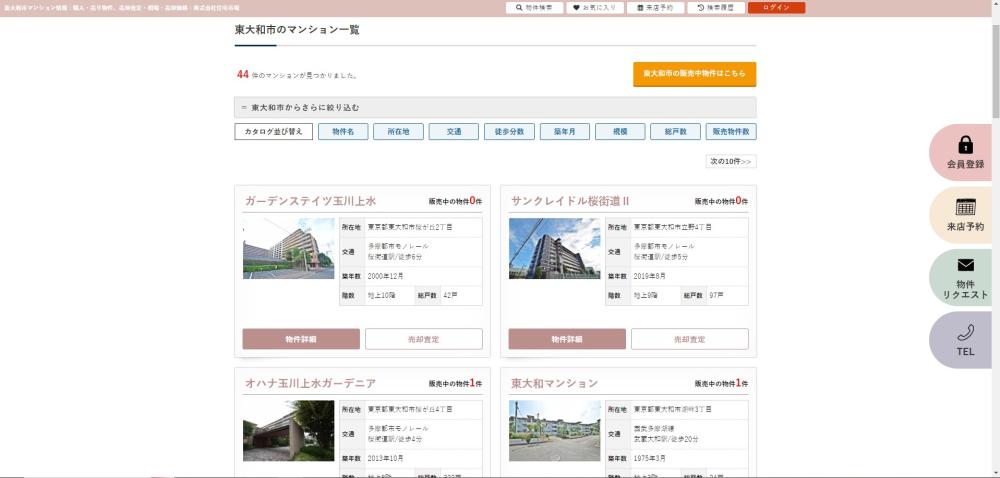Click the calendar icon in the side 来店予約 bubble
The image size is (1000, 478).
tap(966, 207)
